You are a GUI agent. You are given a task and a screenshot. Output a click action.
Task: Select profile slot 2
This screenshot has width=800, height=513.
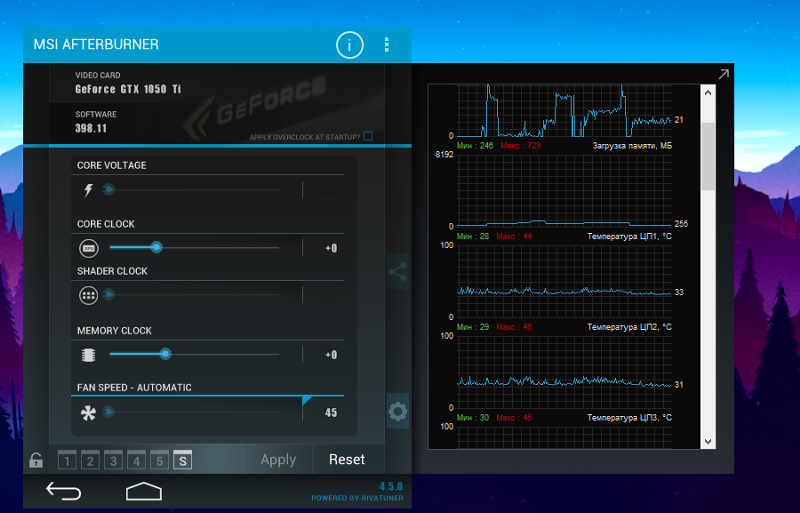90,460
